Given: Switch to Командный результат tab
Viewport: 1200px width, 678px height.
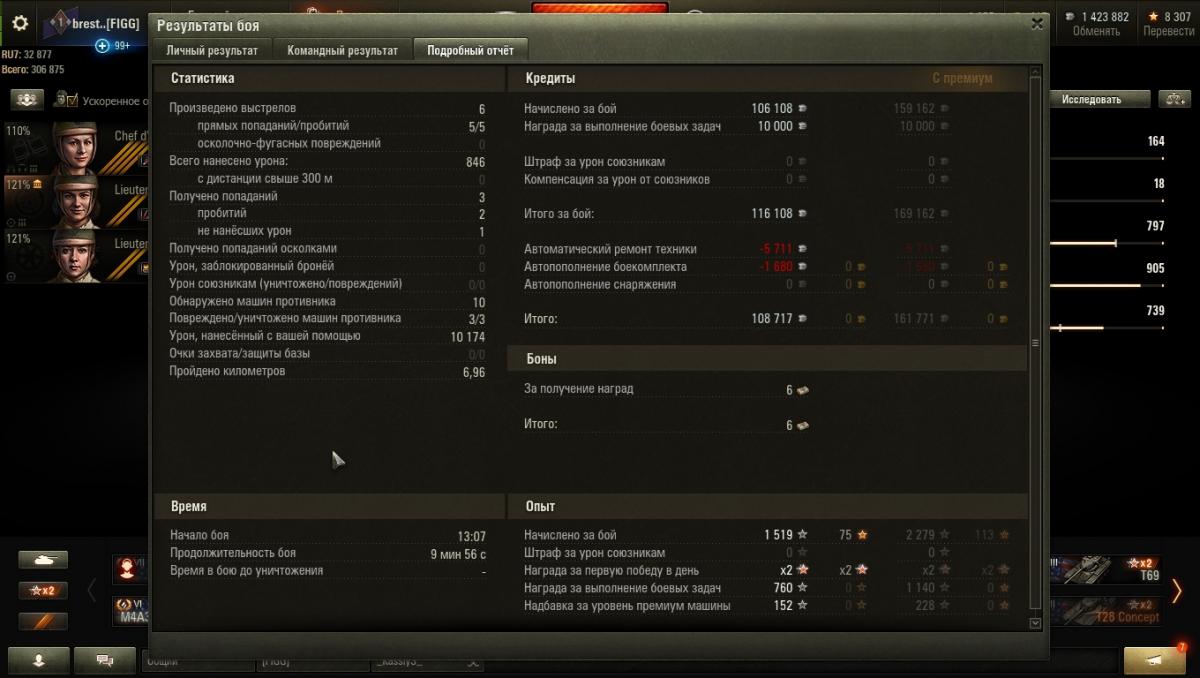Looking at the screenshot, I should 343,50.
